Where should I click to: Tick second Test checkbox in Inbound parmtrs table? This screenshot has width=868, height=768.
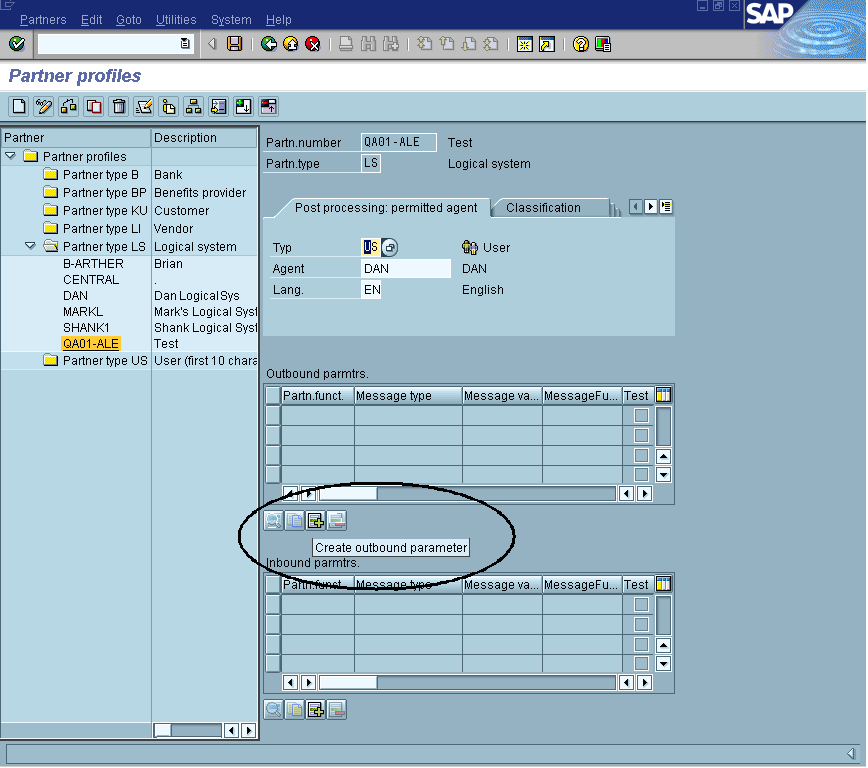[641, 624]
